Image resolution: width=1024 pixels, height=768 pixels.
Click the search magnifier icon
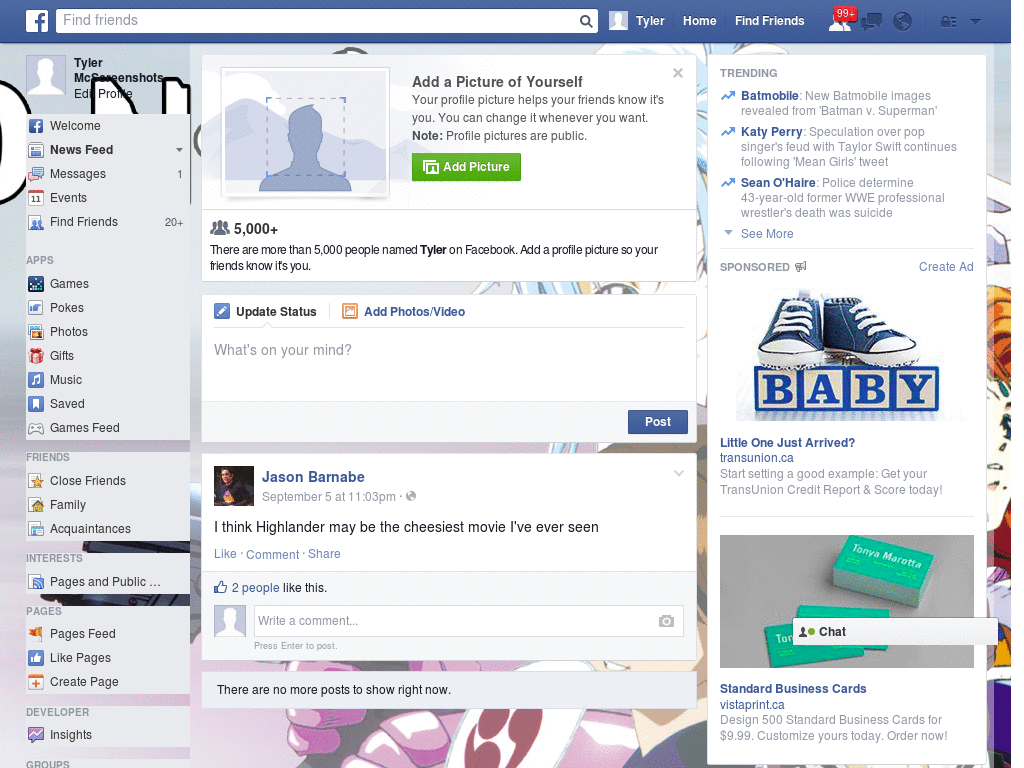[x=586, y=21]
